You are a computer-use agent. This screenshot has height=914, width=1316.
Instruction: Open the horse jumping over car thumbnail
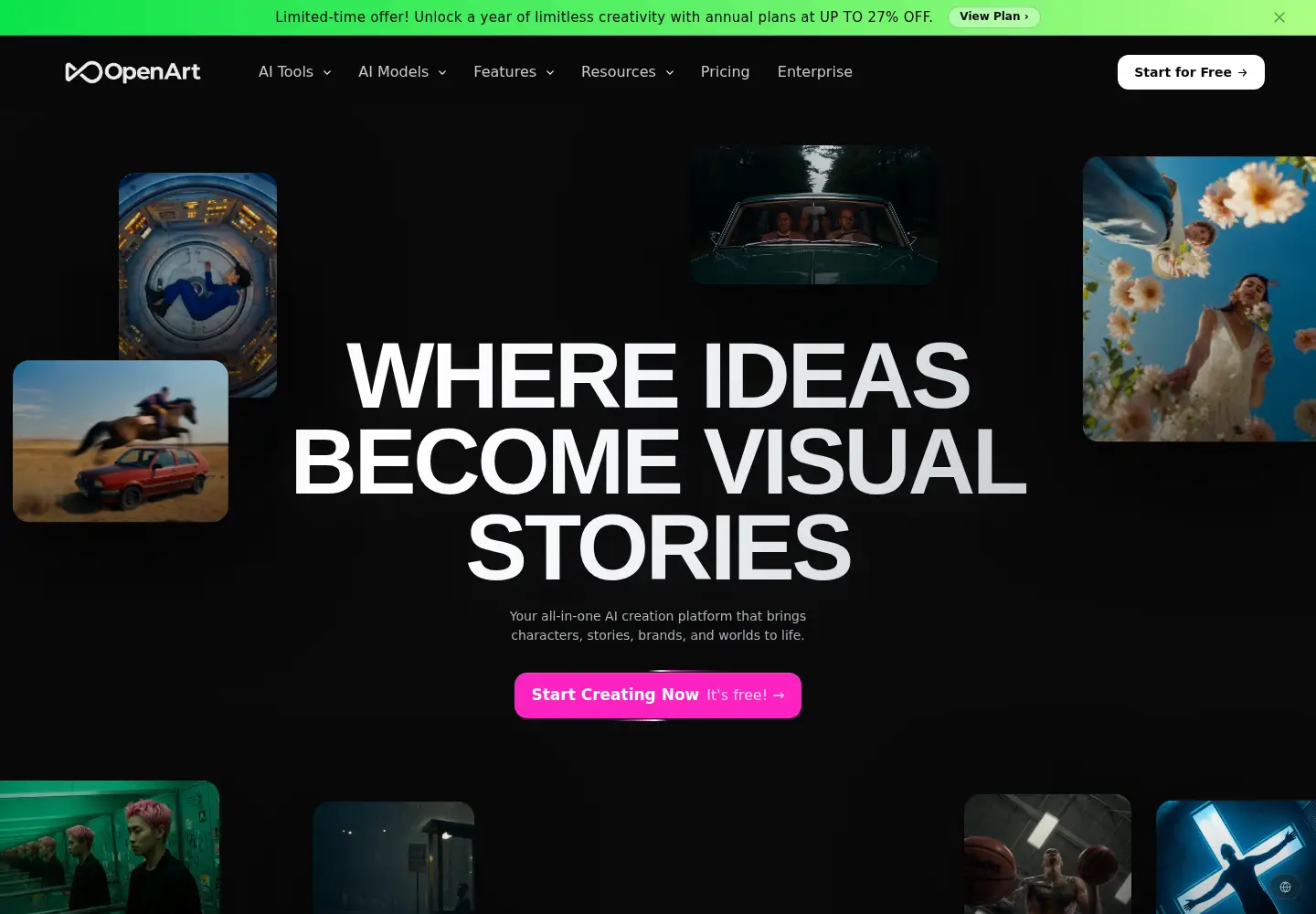121,441
